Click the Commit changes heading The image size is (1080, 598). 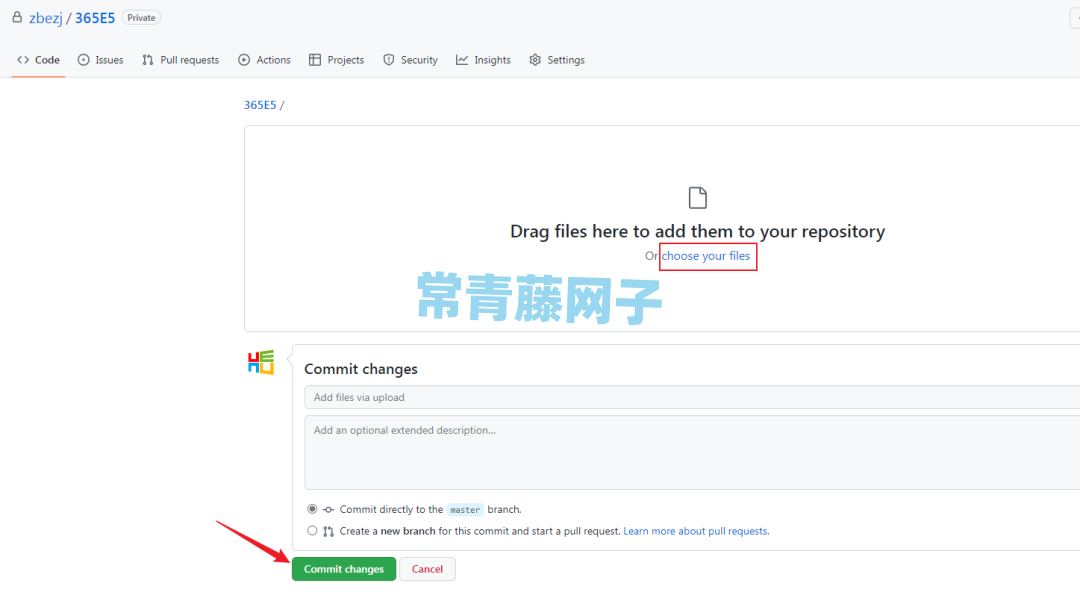click(361, 369)
